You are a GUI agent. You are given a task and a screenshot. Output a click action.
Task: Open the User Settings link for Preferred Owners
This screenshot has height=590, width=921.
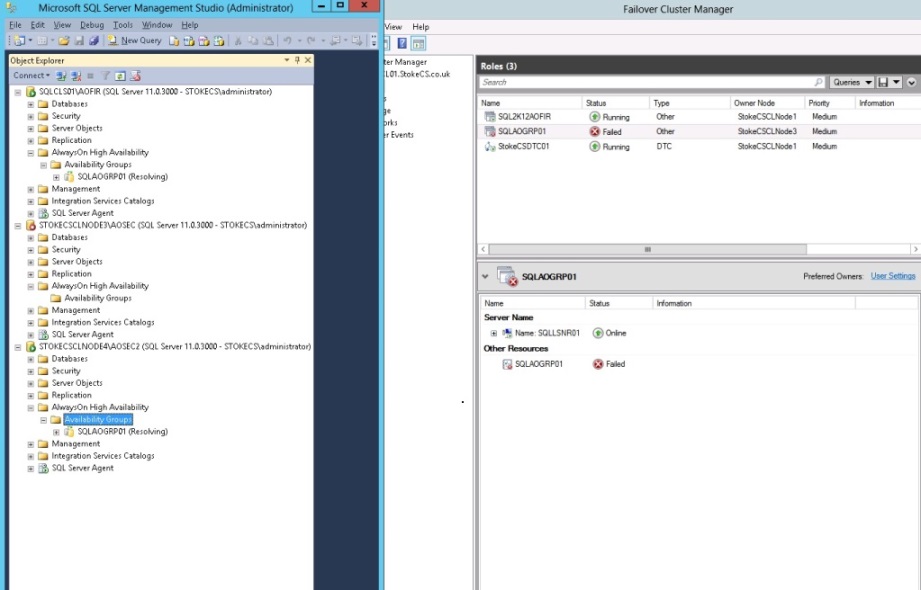tap(893, 276)
